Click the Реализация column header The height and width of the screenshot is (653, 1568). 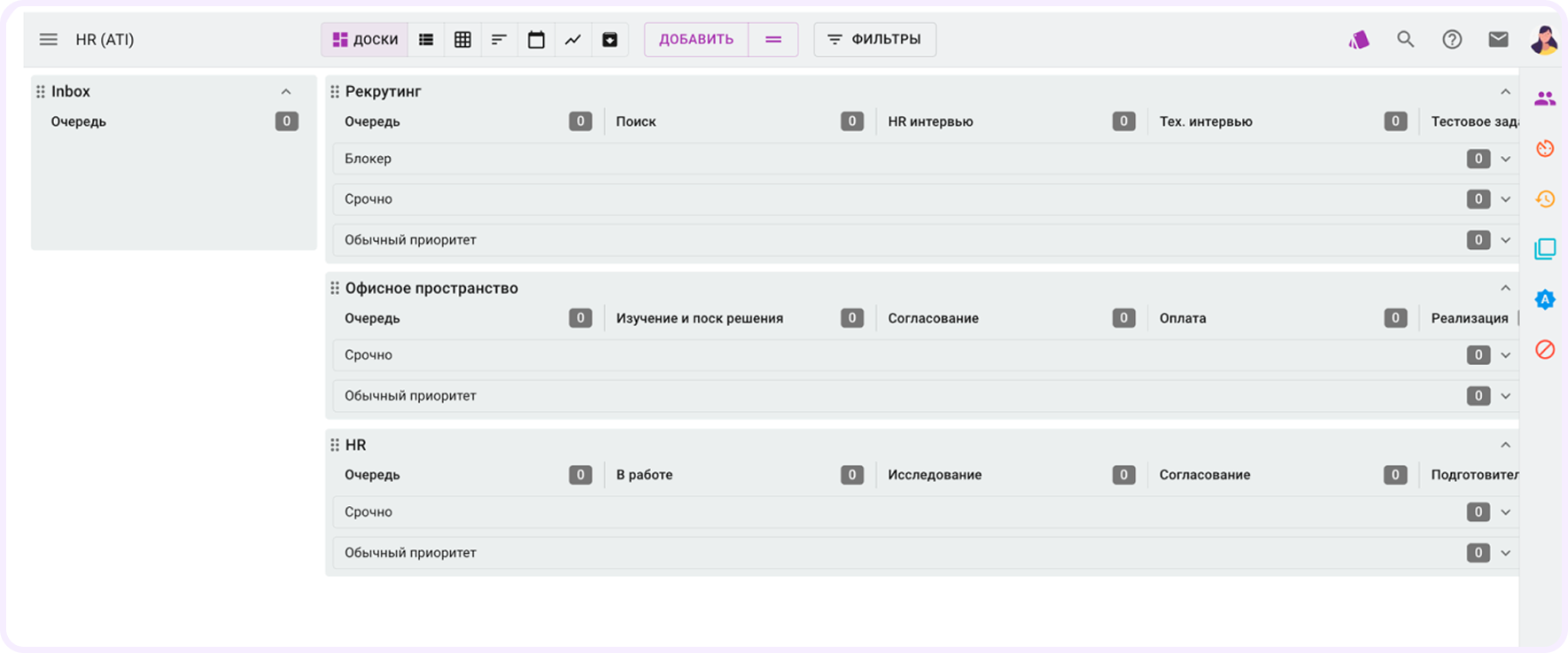[x=1470, y=318]
